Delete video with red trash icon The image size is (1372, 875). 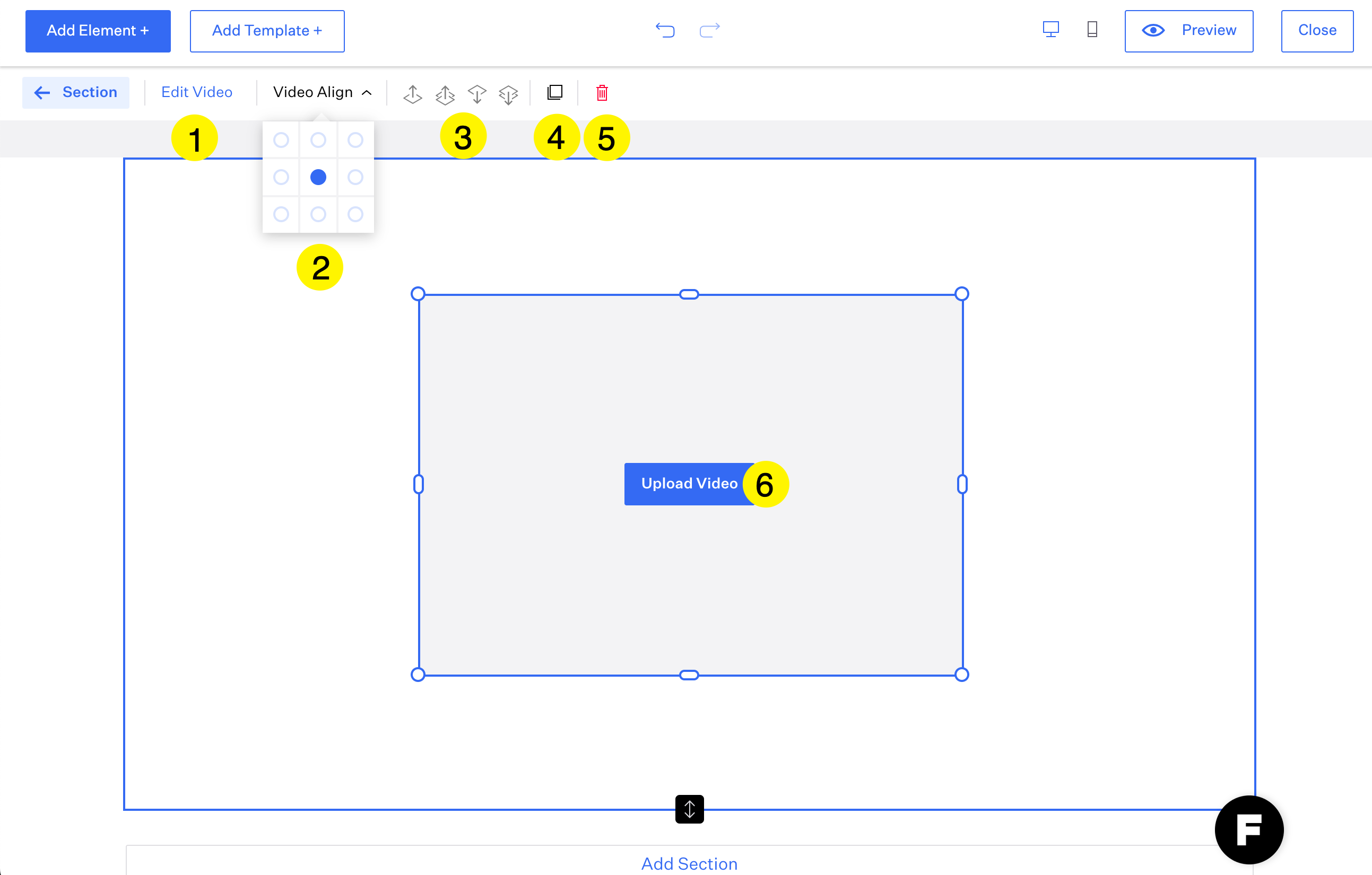(602, 92)
